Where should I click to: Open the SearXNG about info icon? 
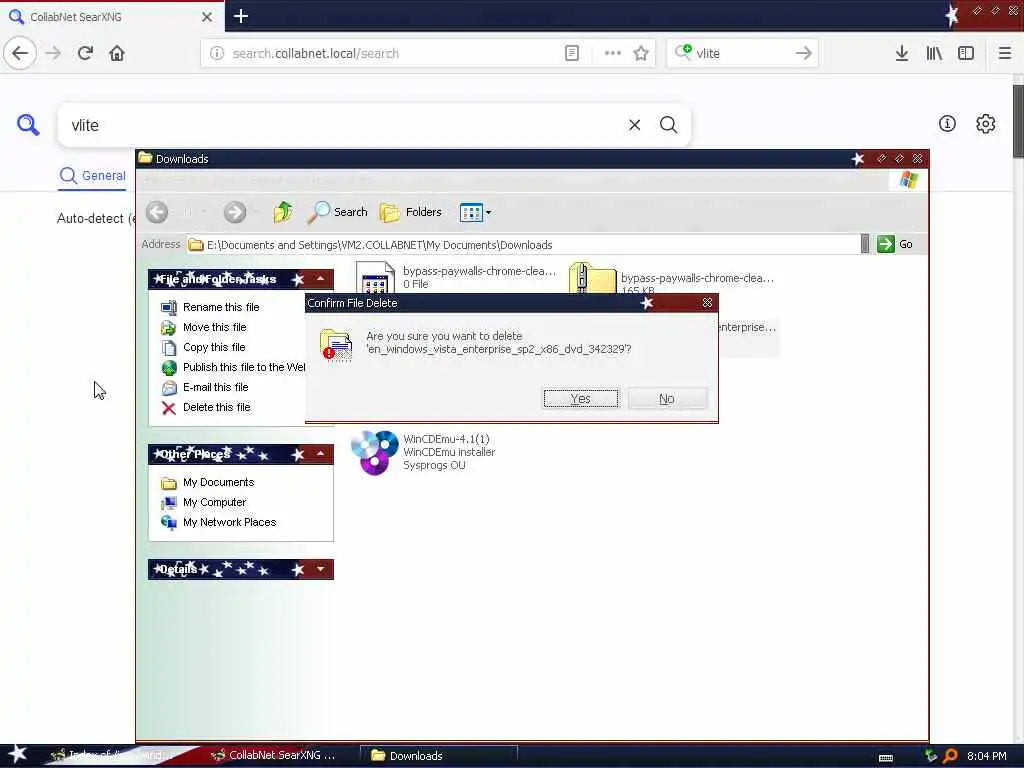[947, 123]
